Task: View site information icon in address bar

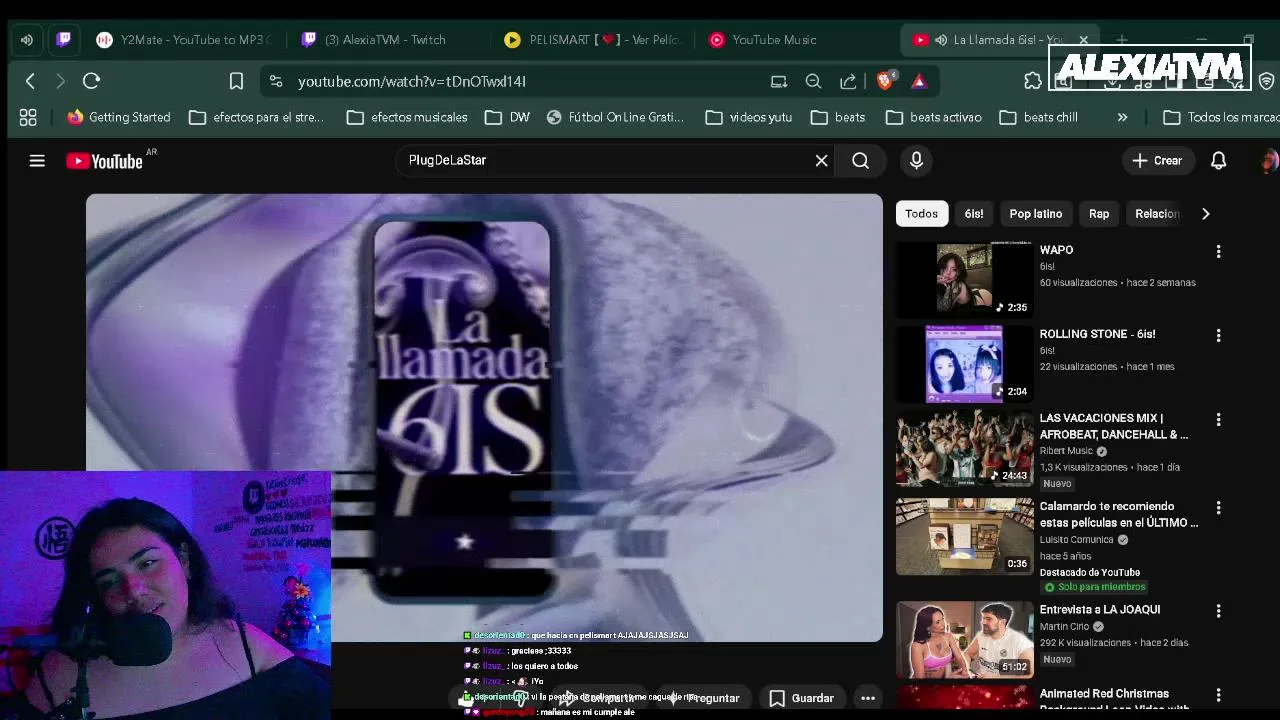Action: [276, 81]
